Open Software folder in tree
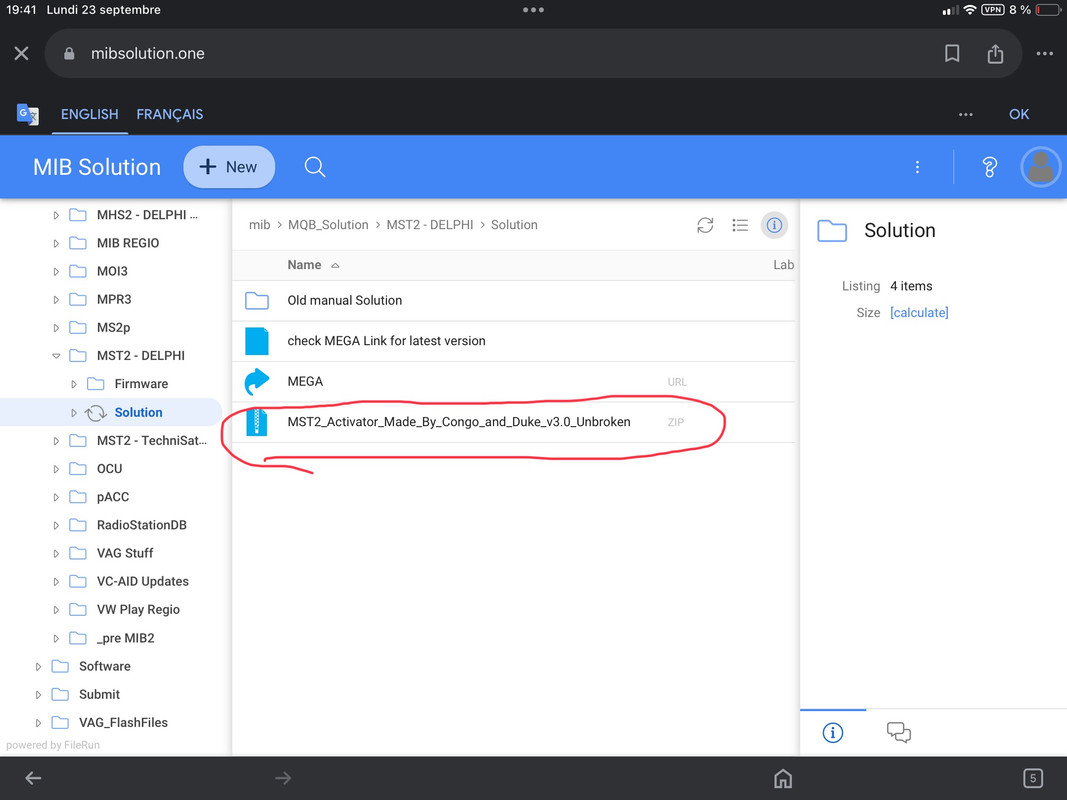The height and width of the screenshot is (800, 1067). 104,666
